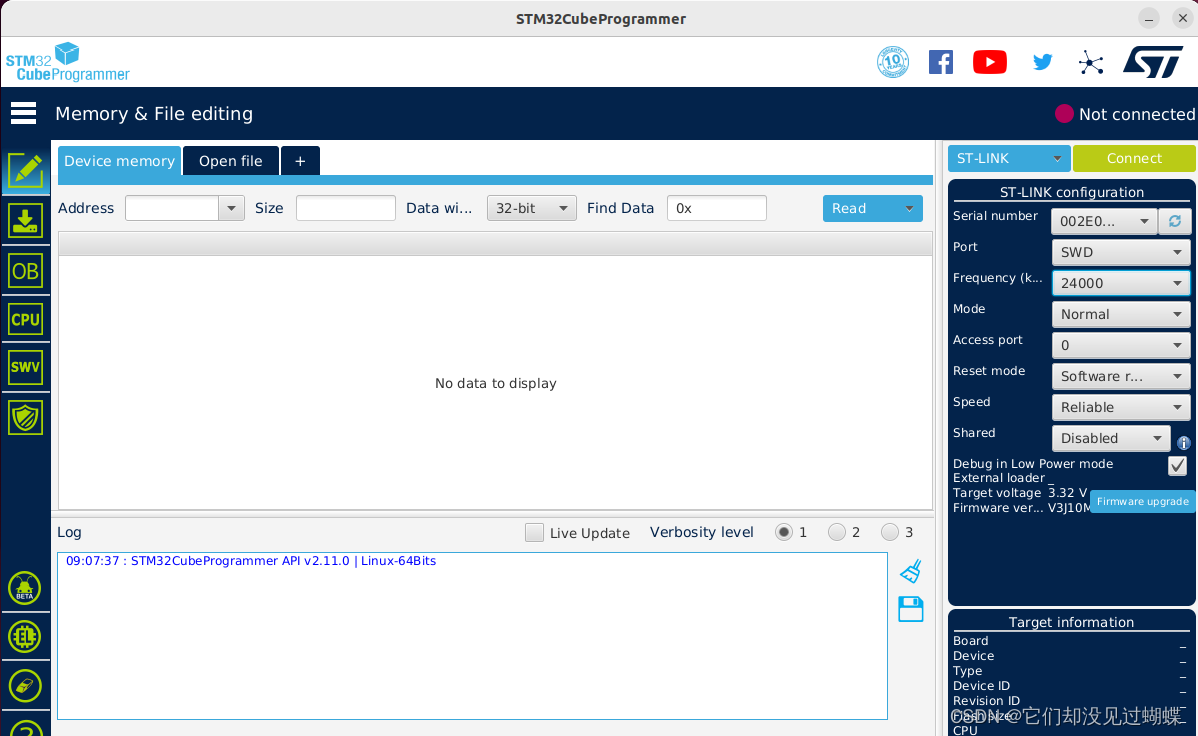Click the green Connect button
Screen dimensions: 1198x736
(1134, 158)
